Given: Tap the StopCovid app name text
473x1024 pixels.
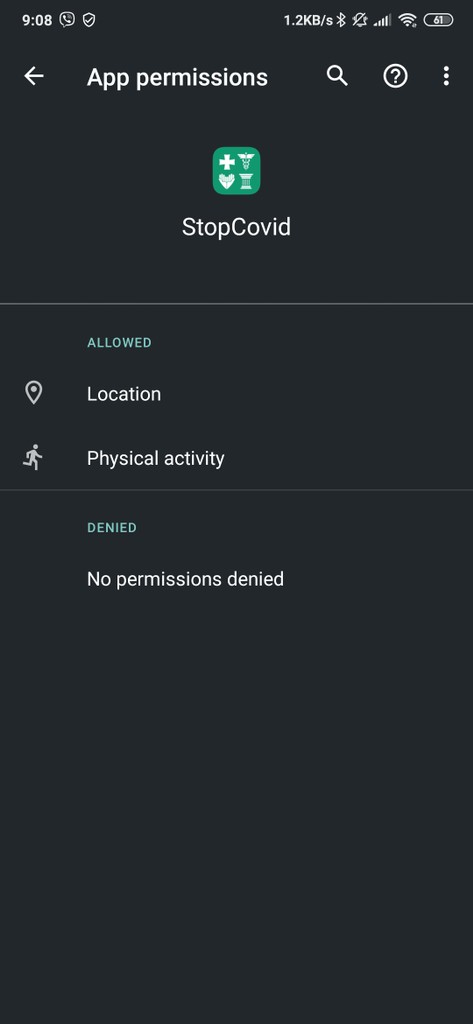Looking at the screenshot, I should (x=236, y=227).
